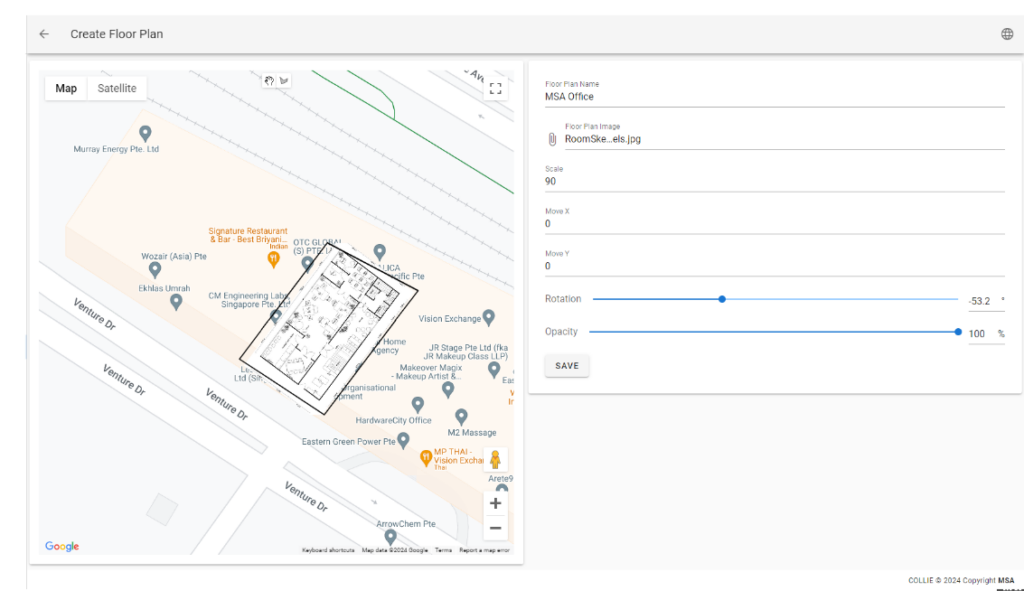This screenshot has height=591, width=1024.
Task: Zoom in on the map
Action: [x=496, y=503]
